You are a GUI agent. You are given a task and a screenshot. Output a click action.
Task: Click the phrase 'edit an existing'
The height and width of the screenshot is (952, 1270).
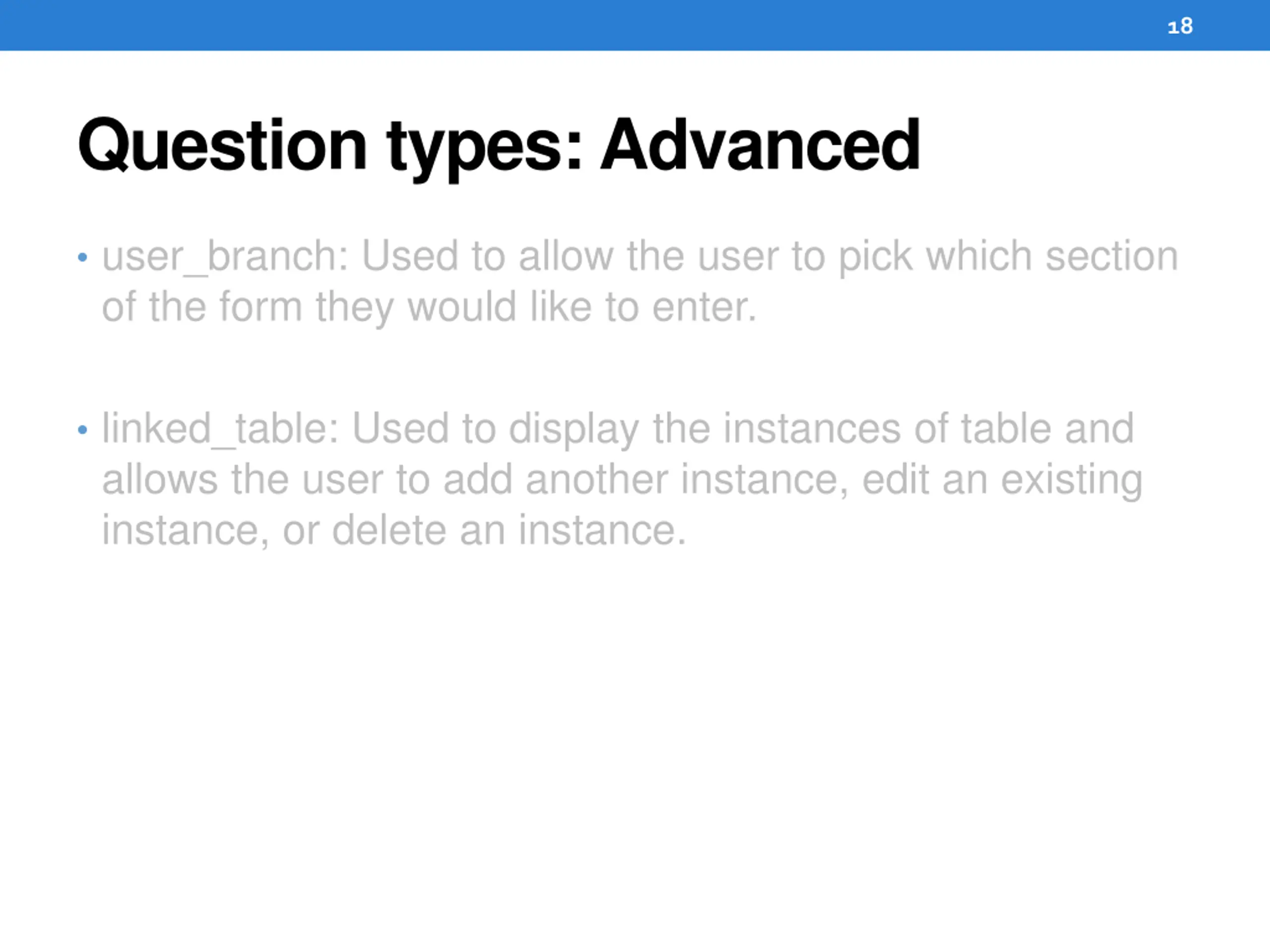coord(1002,480)
